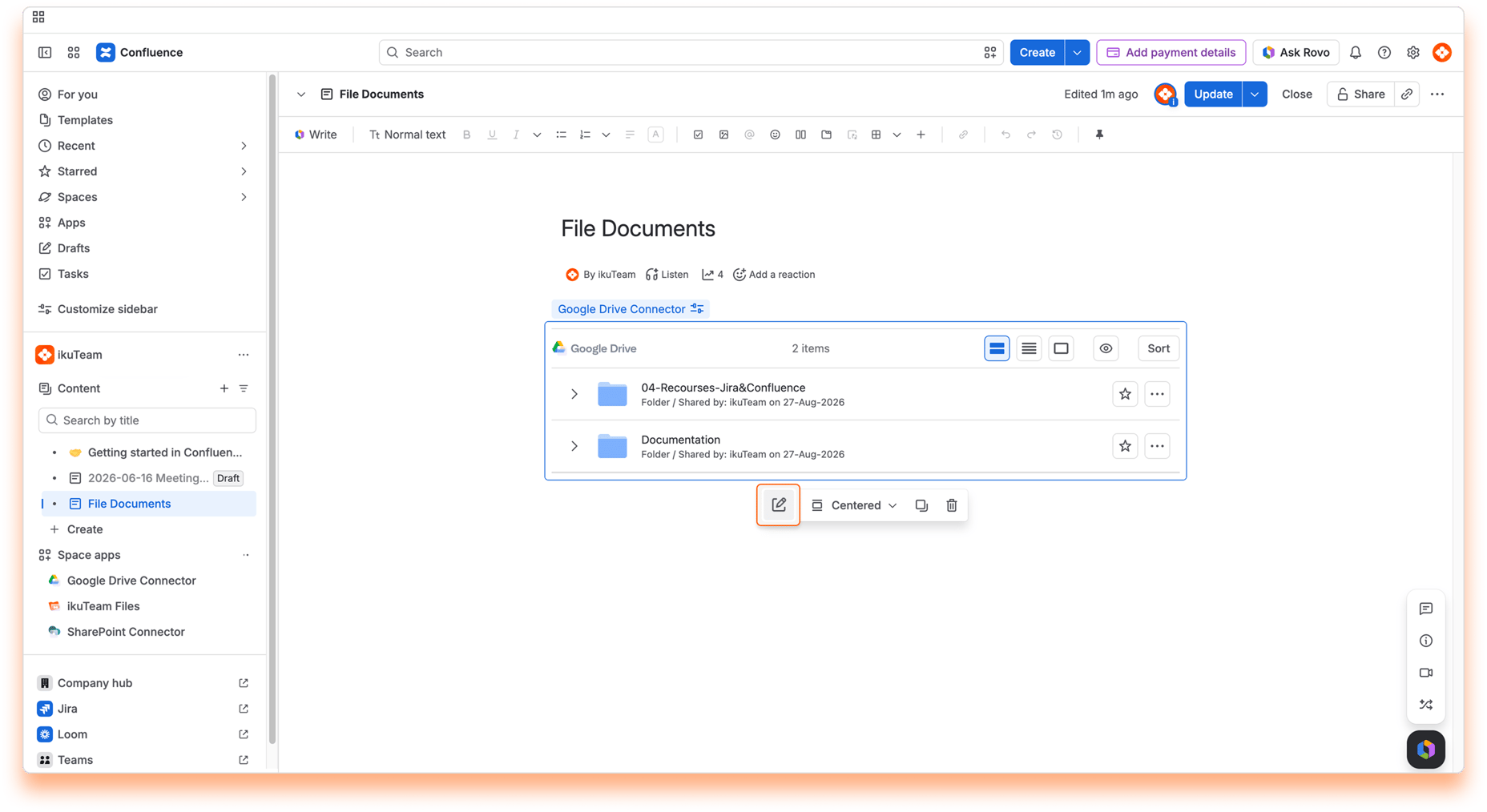Open the text color picker
The height and width of the screenshot is (812, 1487).
655,135
